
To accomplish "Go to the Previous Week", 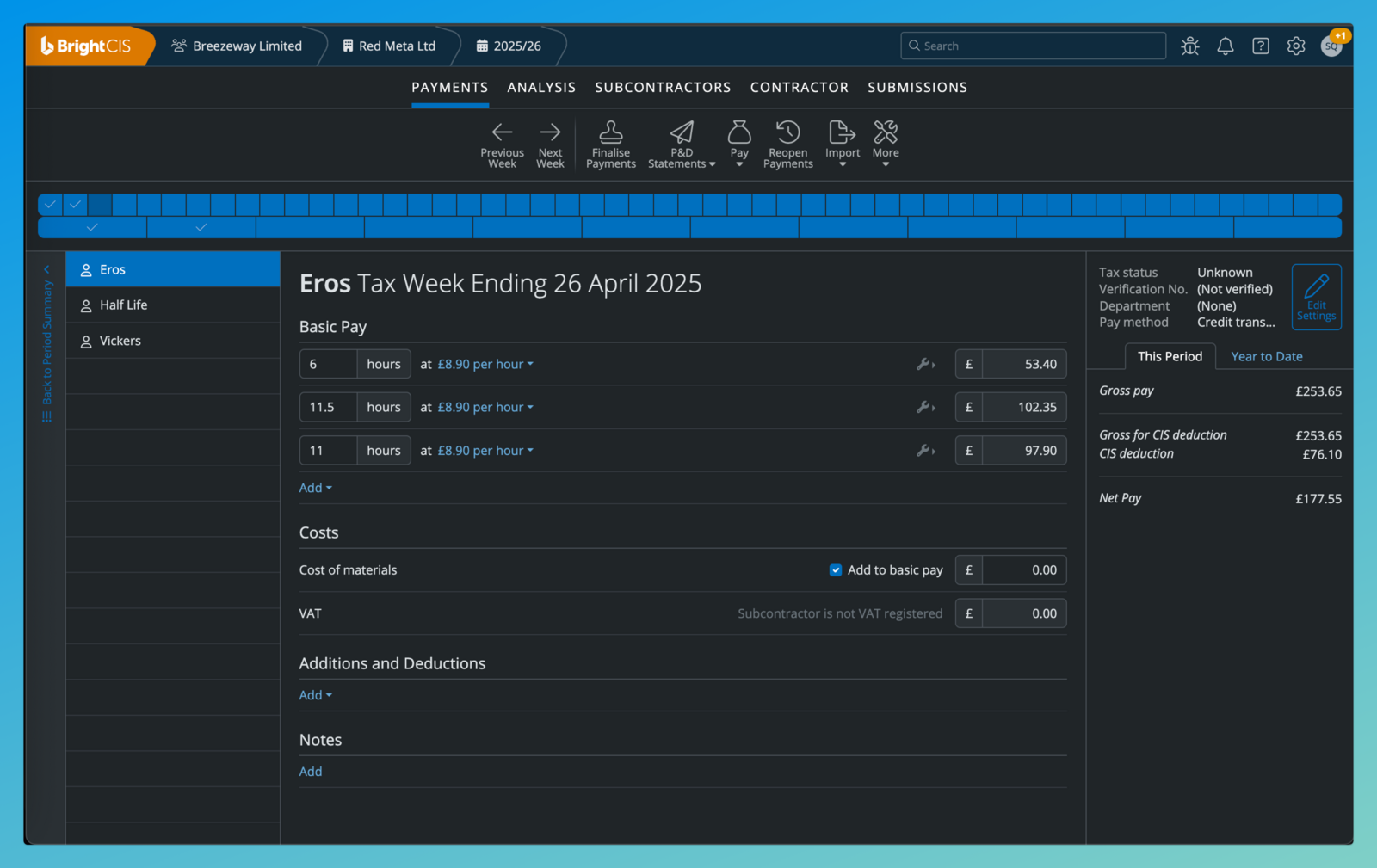I will (502, 144).
